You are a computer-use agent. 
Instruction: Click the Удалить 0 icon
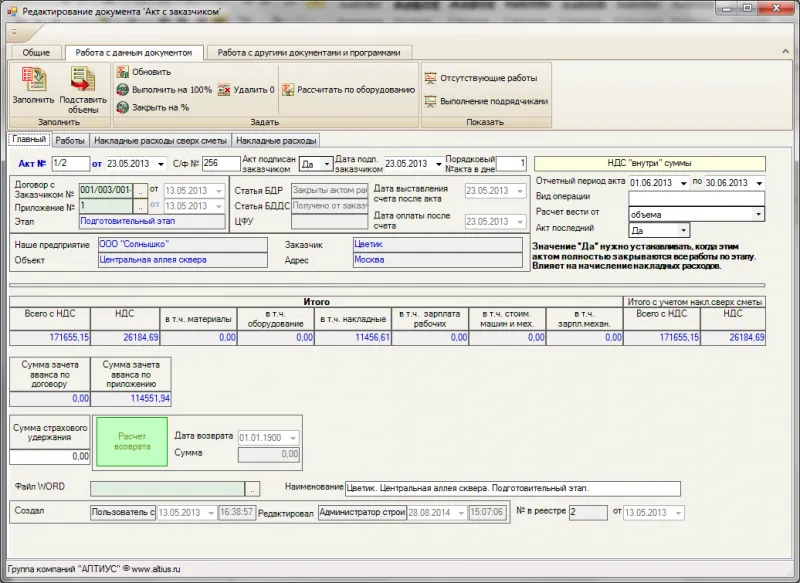pos(225,89)
